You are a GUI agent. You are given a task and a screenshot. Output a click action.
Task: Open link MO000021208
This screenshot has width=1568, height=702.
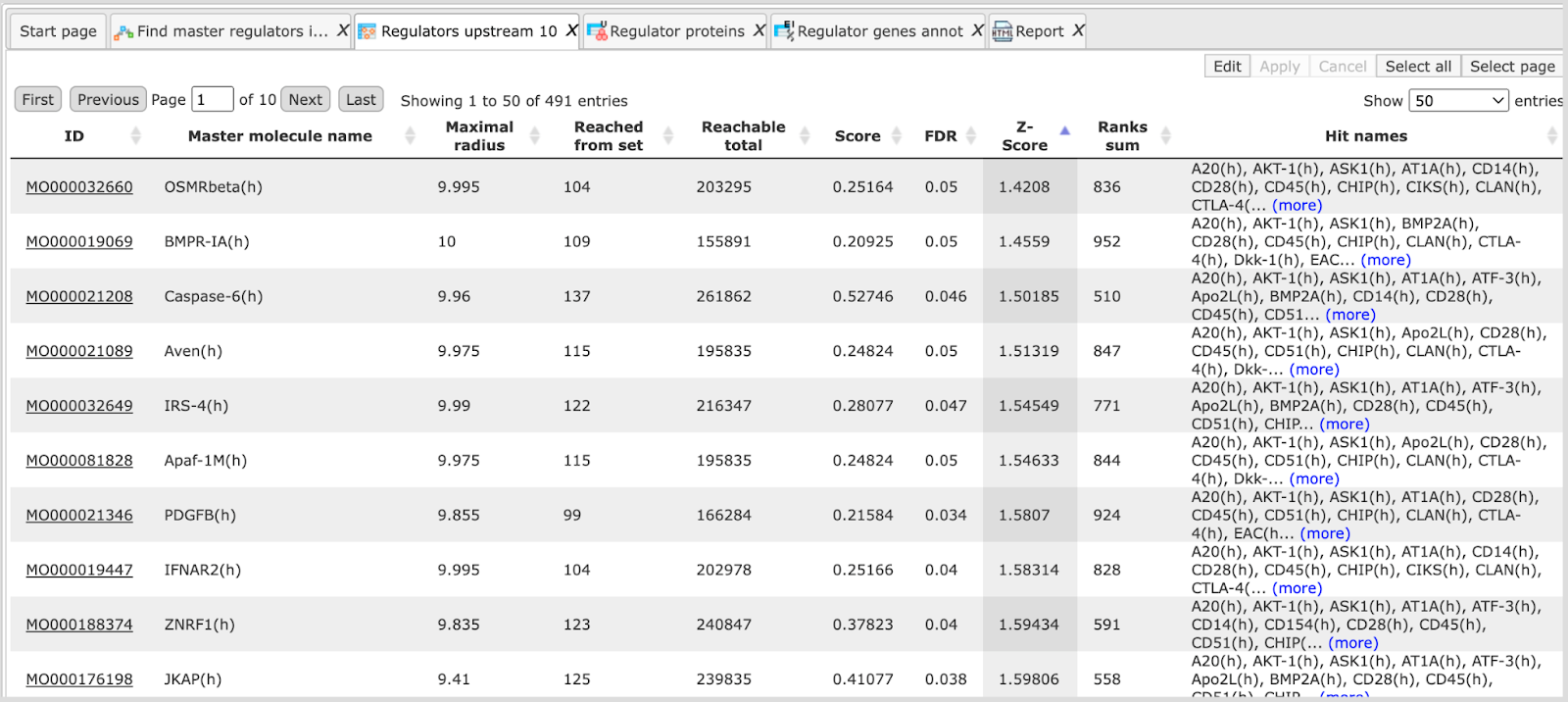[79, 296]
